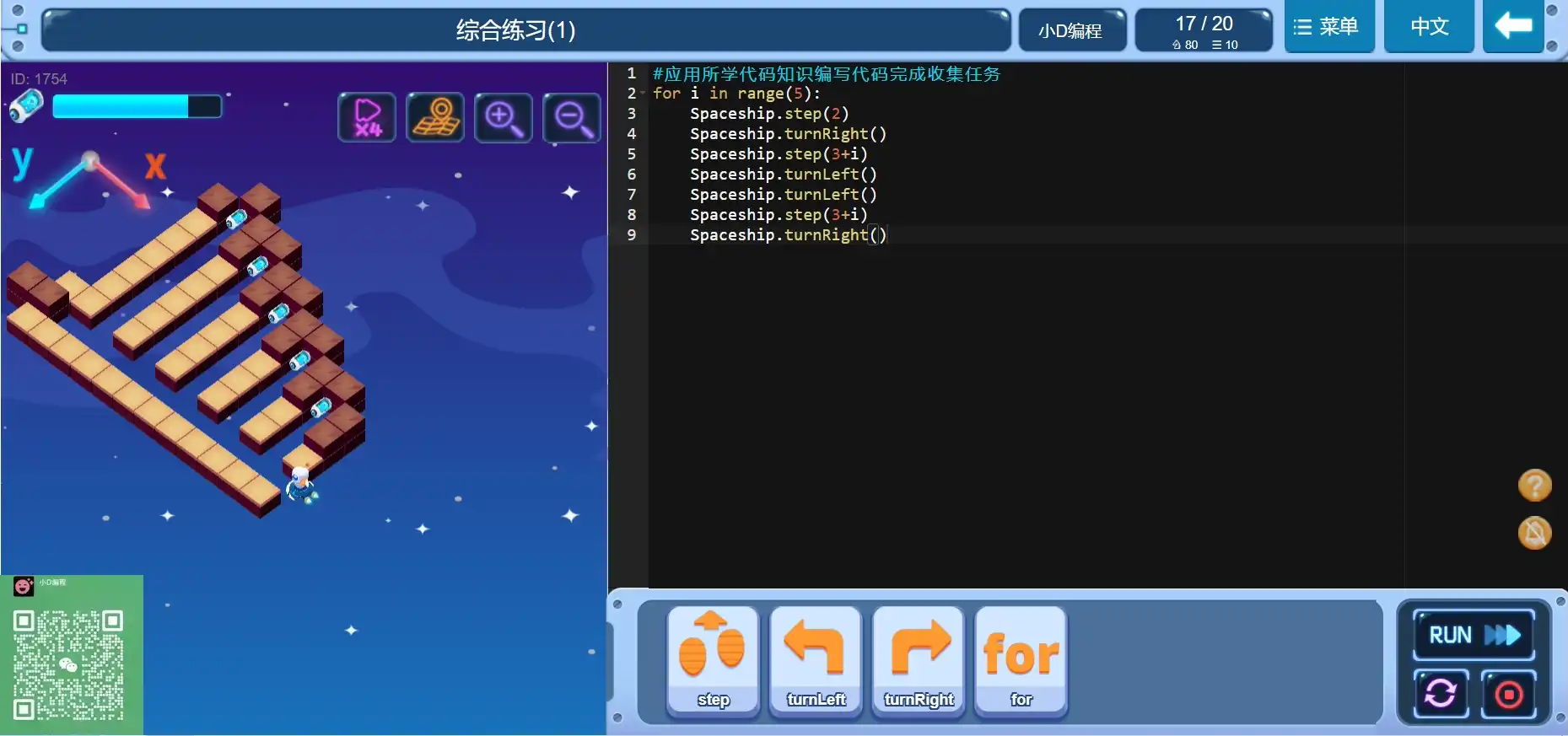The image size is (1568, 736).
Task: Toggle the notification bell mute icon
Action: [x=1534, y=533]
